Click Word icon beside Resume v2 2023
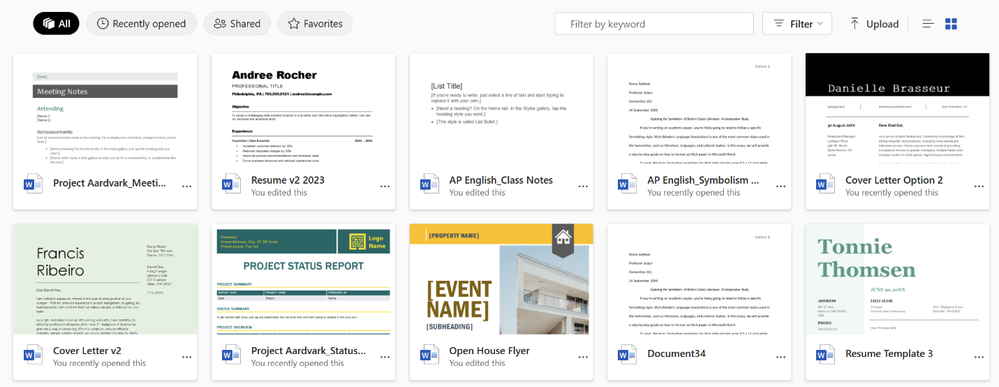 (x=231, y=184)
